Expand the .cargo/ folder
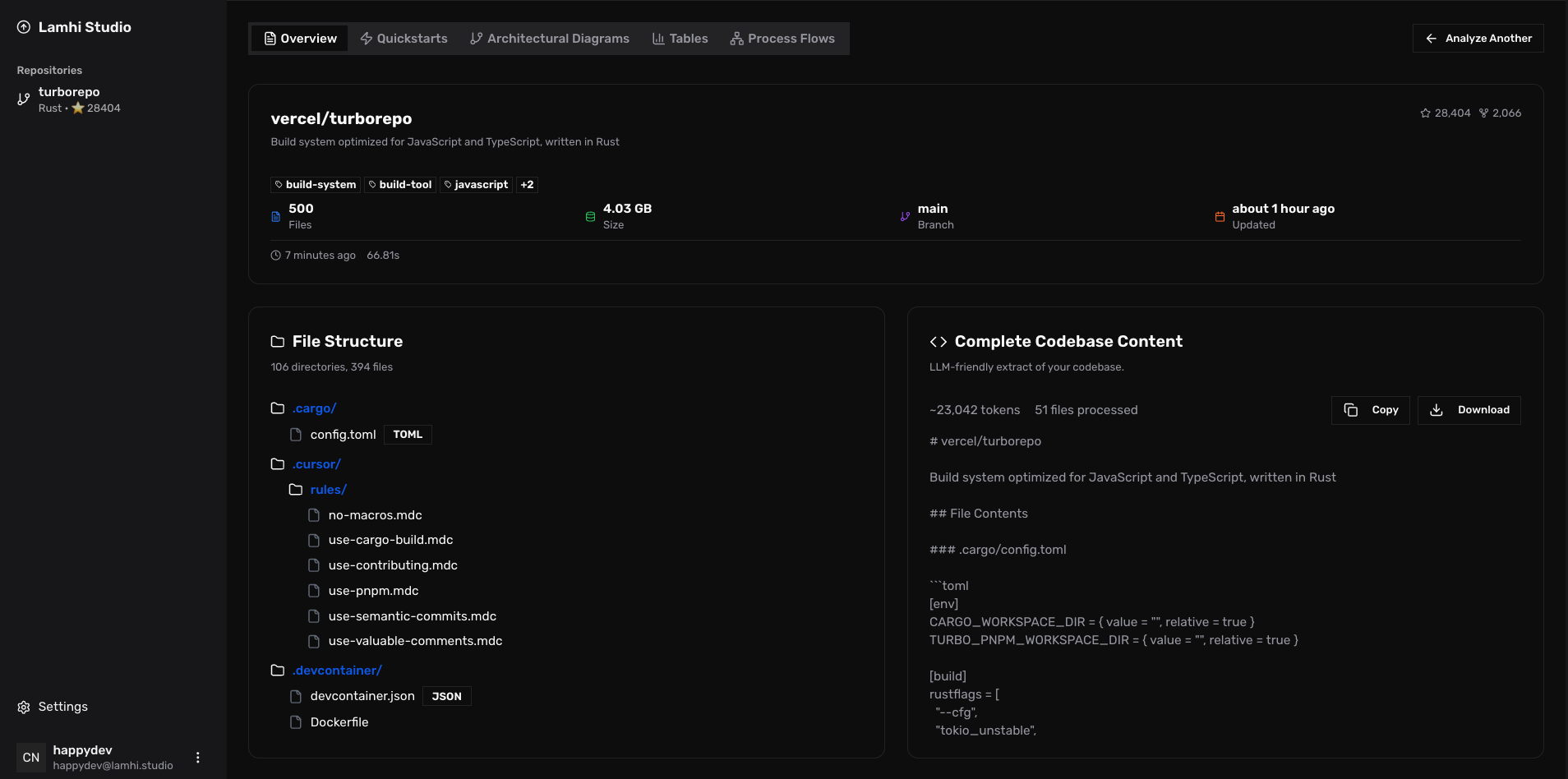The height and width of the screenshot is (779, 1568). pyautogui.click(x=314, y=408)
